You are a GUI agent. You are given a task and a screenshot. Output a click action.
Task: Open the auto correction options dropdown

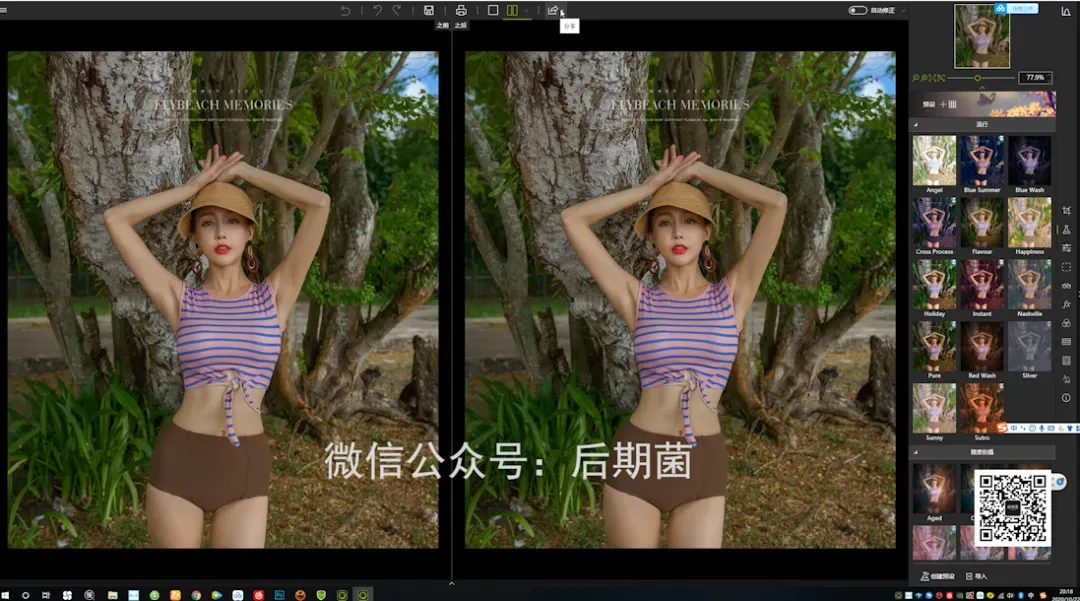point(903,11)
